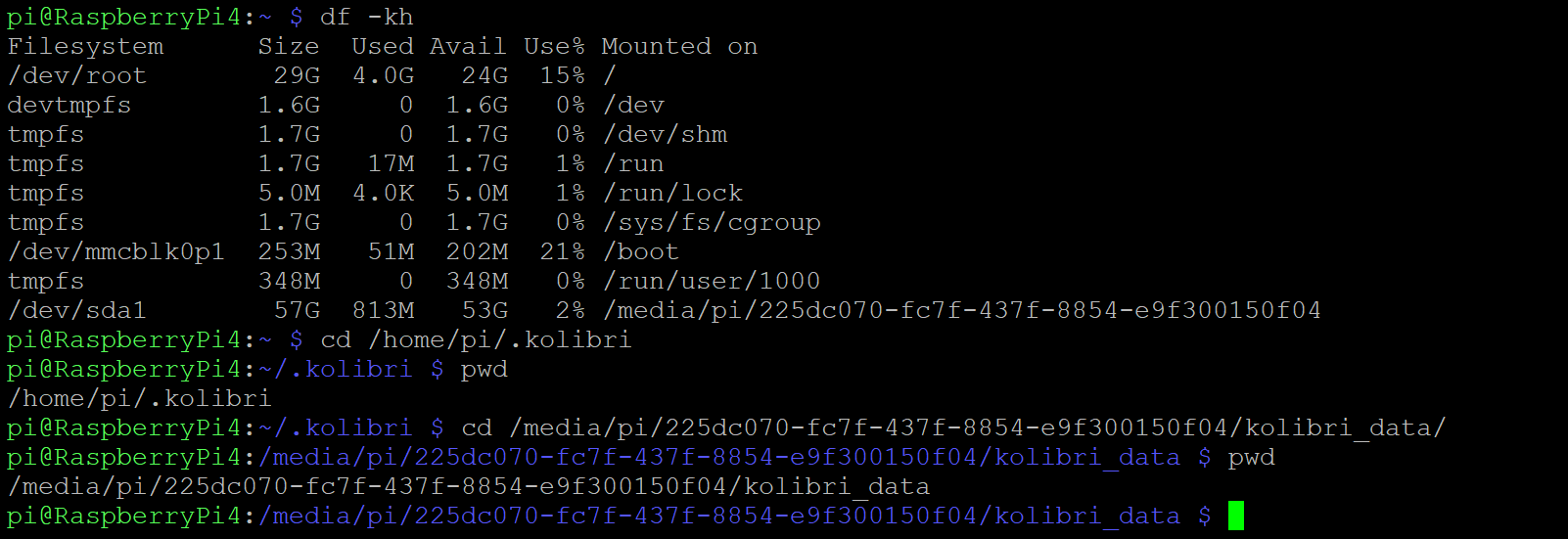Click the 'df -kh' command text

click(367, 17)
